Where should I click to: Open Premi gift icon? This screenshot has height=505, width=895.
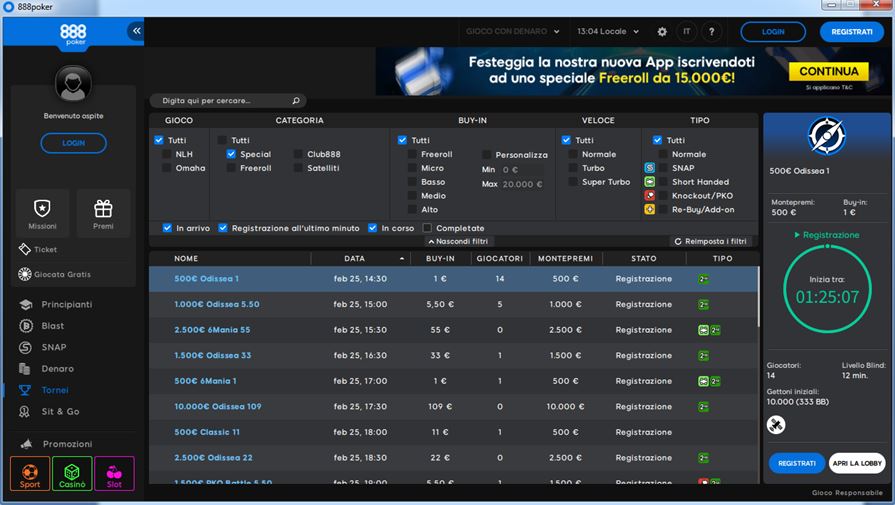(103, 208)
